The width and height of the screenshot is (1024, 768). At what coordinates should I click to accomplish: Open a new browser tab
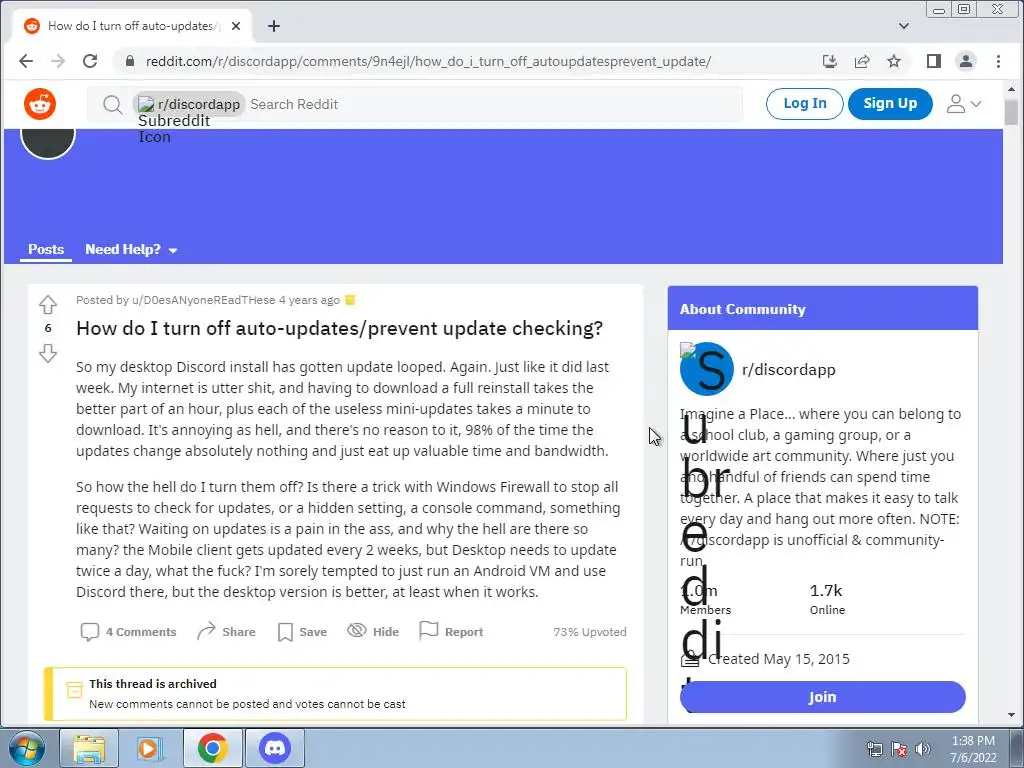coord(274,26)
